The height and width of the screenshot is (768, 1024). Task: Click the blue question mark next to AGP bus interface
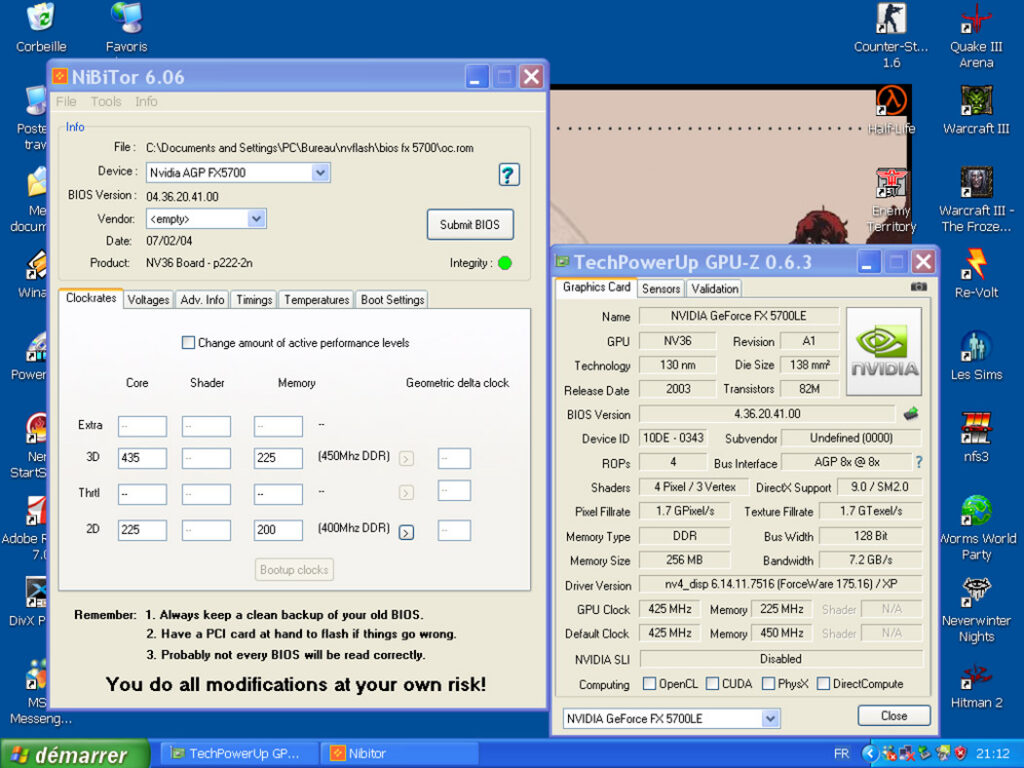[x=918, y=463]
